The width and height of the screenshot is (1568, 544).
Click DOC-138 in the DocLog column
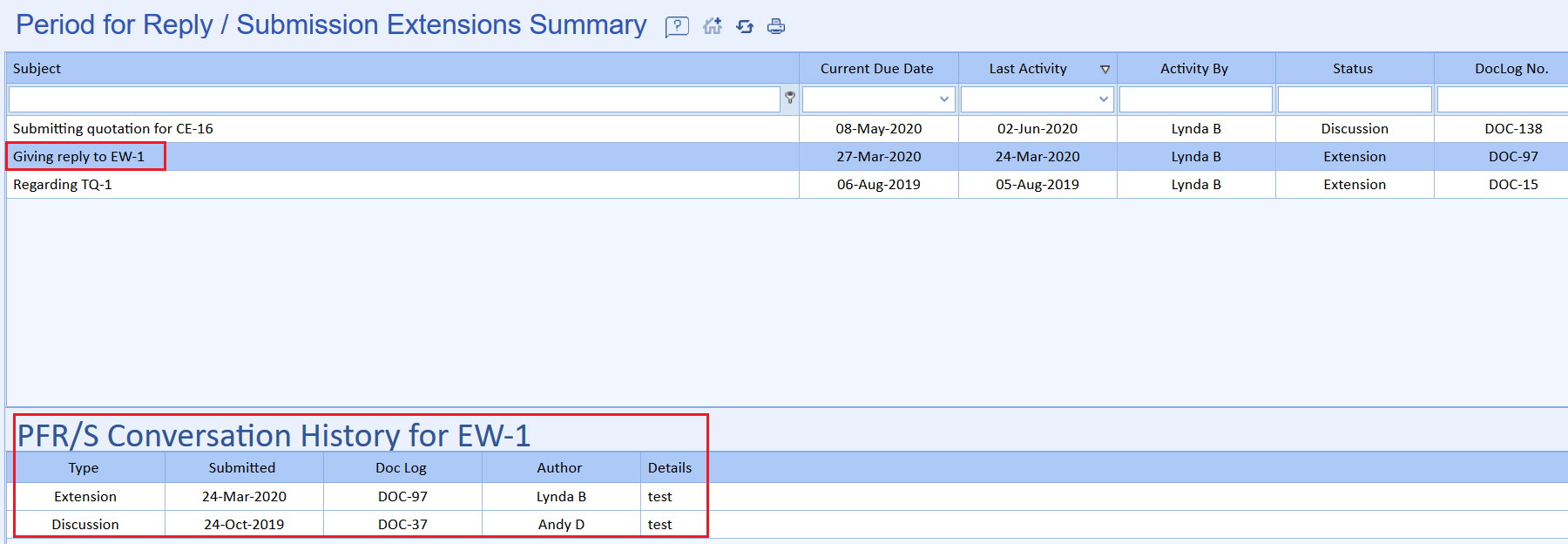[1513, 129]
